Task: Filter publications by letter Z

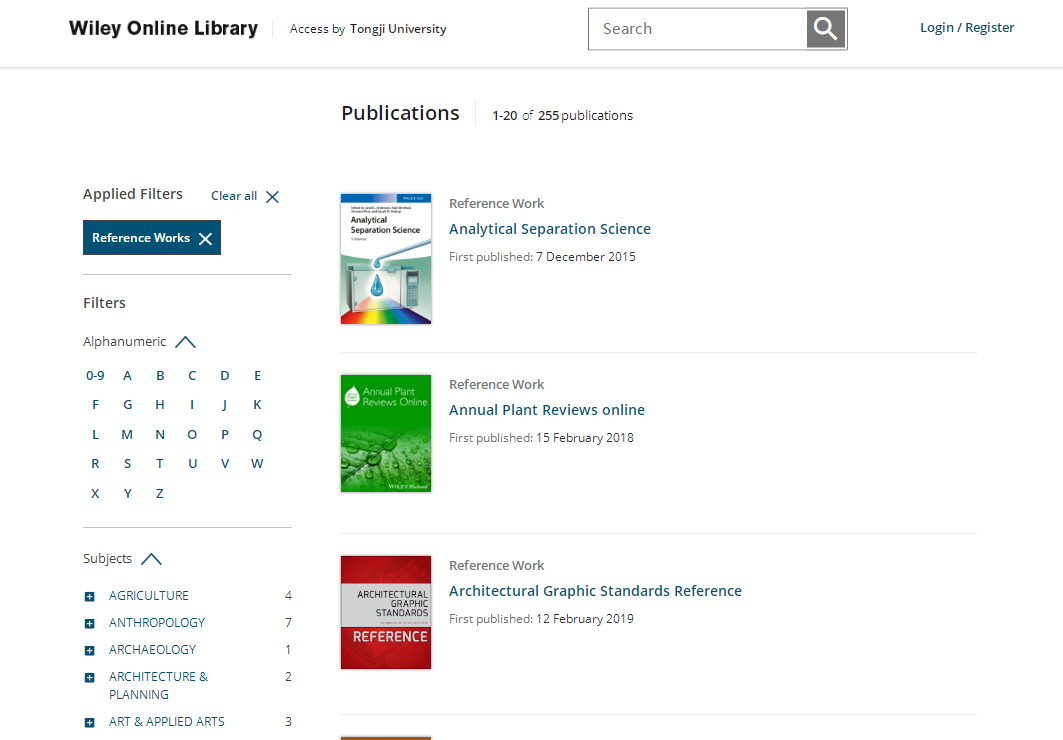Action: [x=160, y=493]
